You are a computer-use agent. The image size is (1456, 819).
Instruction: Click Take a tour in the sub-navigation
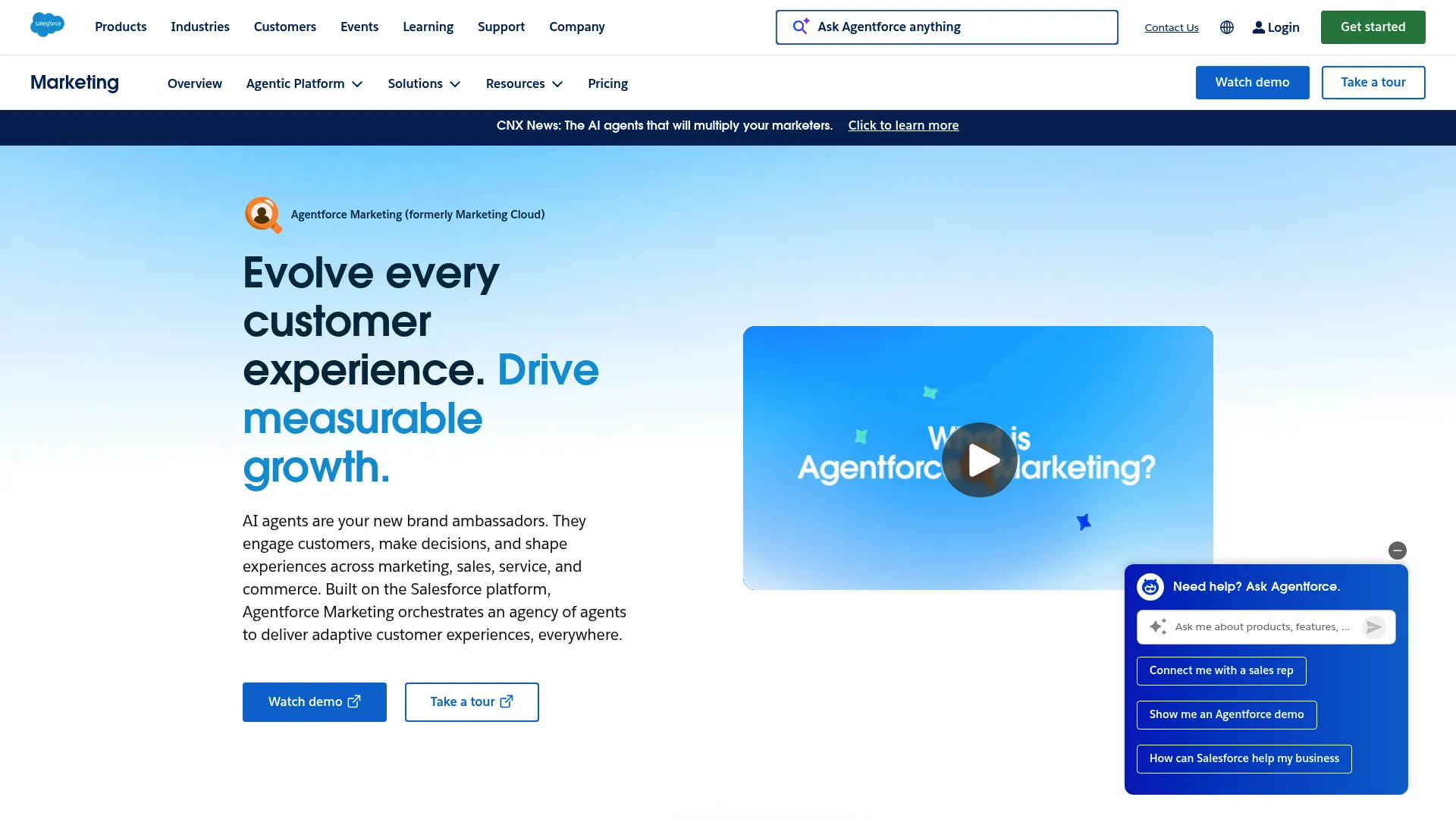[x=1373, y=83]
